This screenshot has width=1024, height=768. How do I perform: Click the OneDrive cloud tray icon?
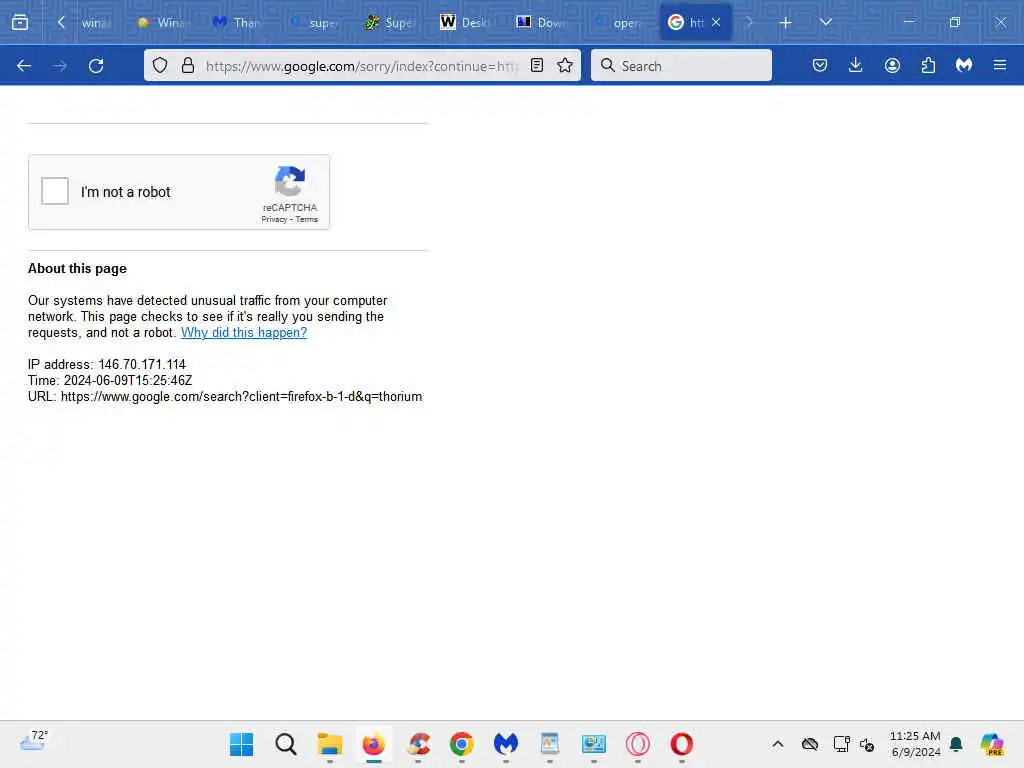pos(810,744)
